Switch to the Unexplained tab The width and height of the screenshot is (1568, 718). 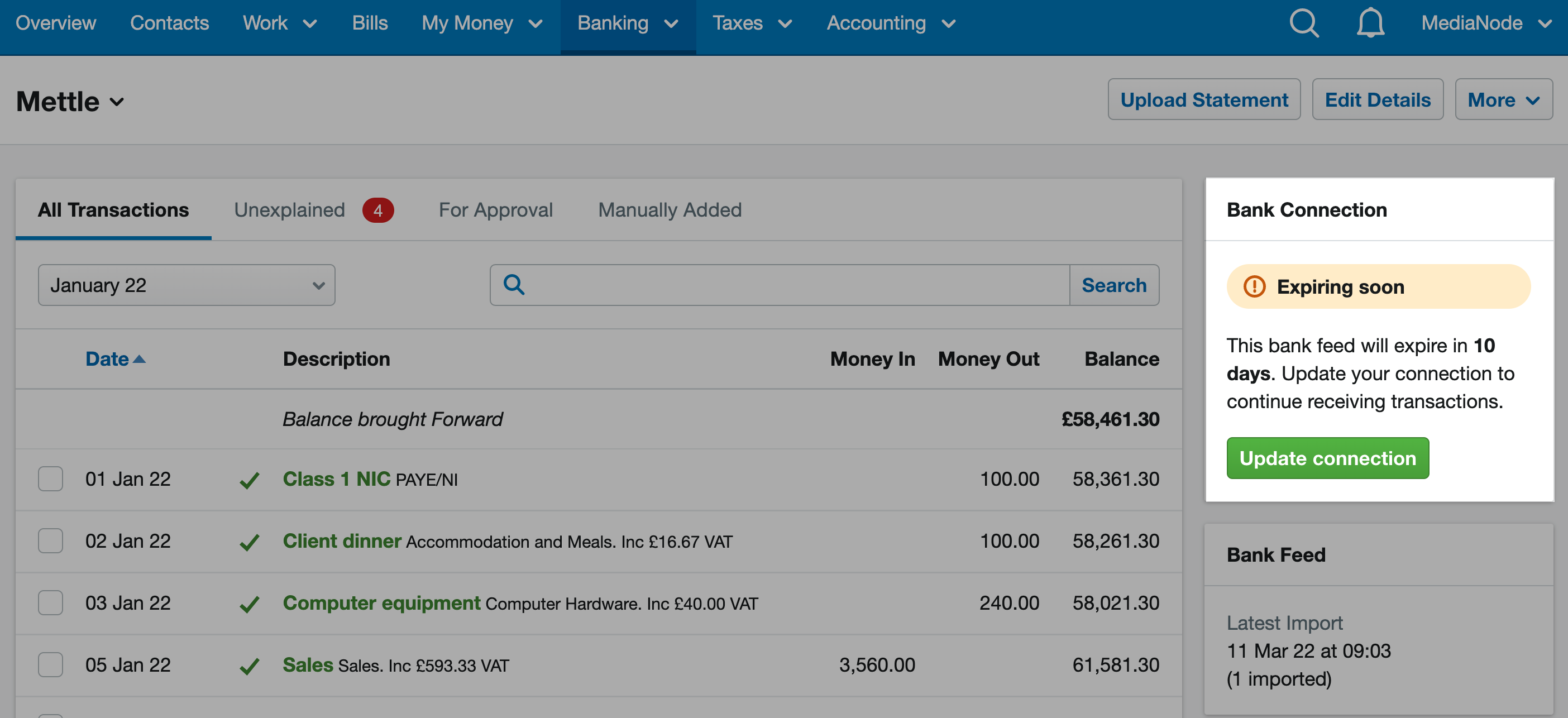tap(289, 210)
